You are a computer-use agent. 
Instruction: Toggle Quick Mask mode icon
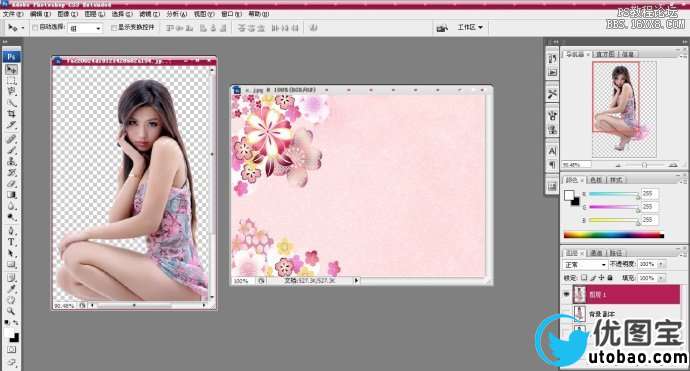tap(11, 350)
